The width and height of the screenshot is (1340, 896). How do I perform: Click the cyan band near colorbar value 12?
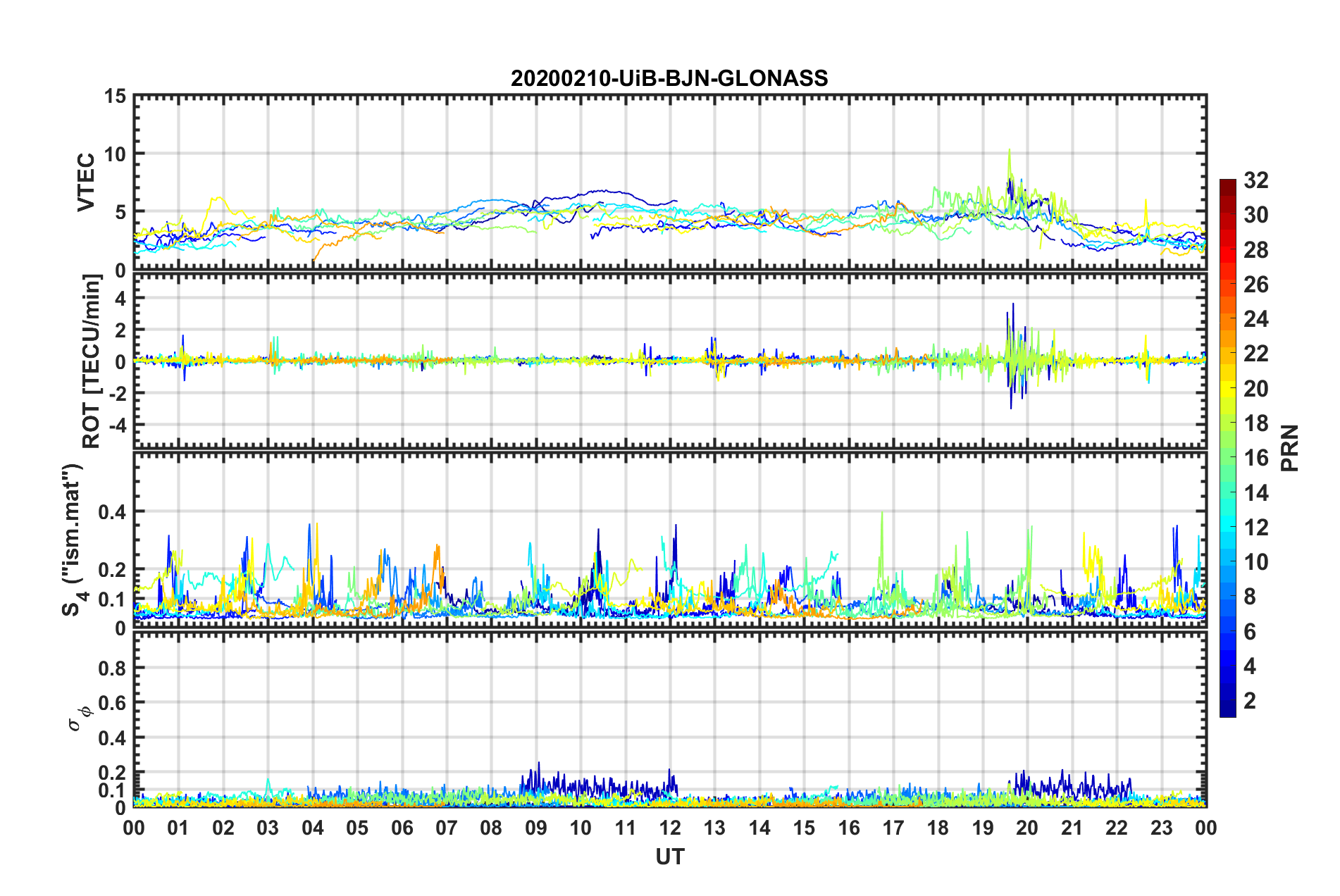coord(1228,527)
